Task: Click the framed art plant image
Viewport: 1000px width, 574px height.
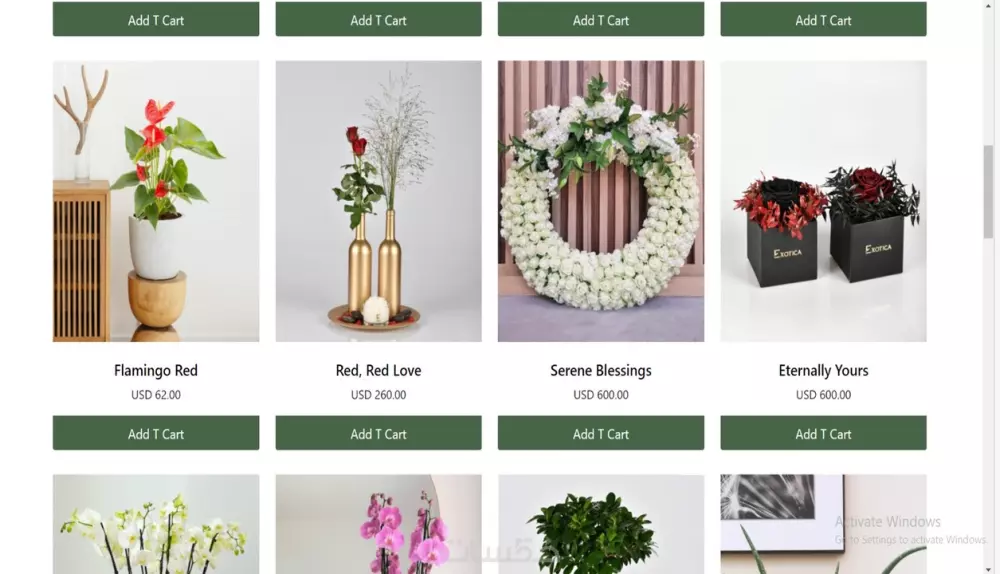Action: pos(823,524)
